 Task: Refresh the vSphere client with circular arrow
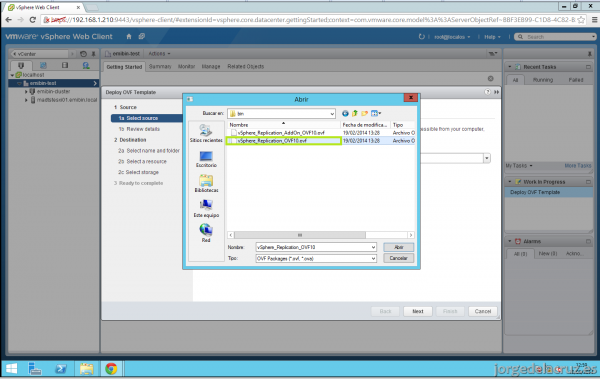click(421, 37)
